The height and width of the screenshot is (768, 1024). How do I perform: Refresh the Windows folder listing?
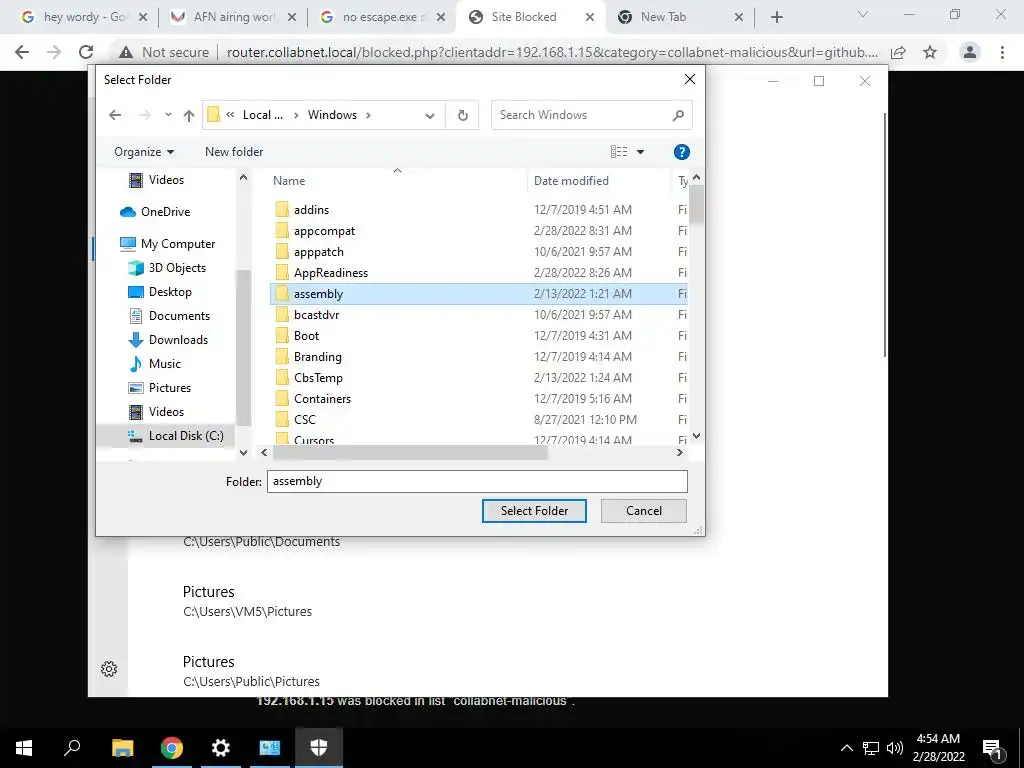[x=462, y=115]
